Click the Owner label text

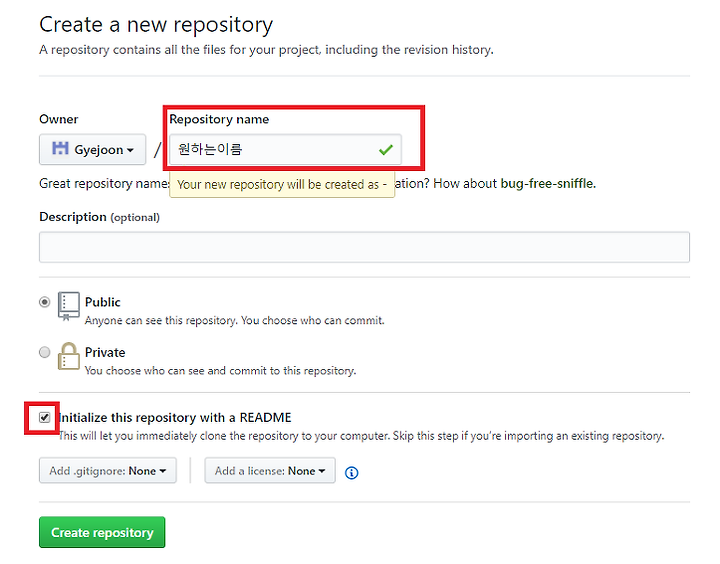pyautogui.click(x=59, y=119)
